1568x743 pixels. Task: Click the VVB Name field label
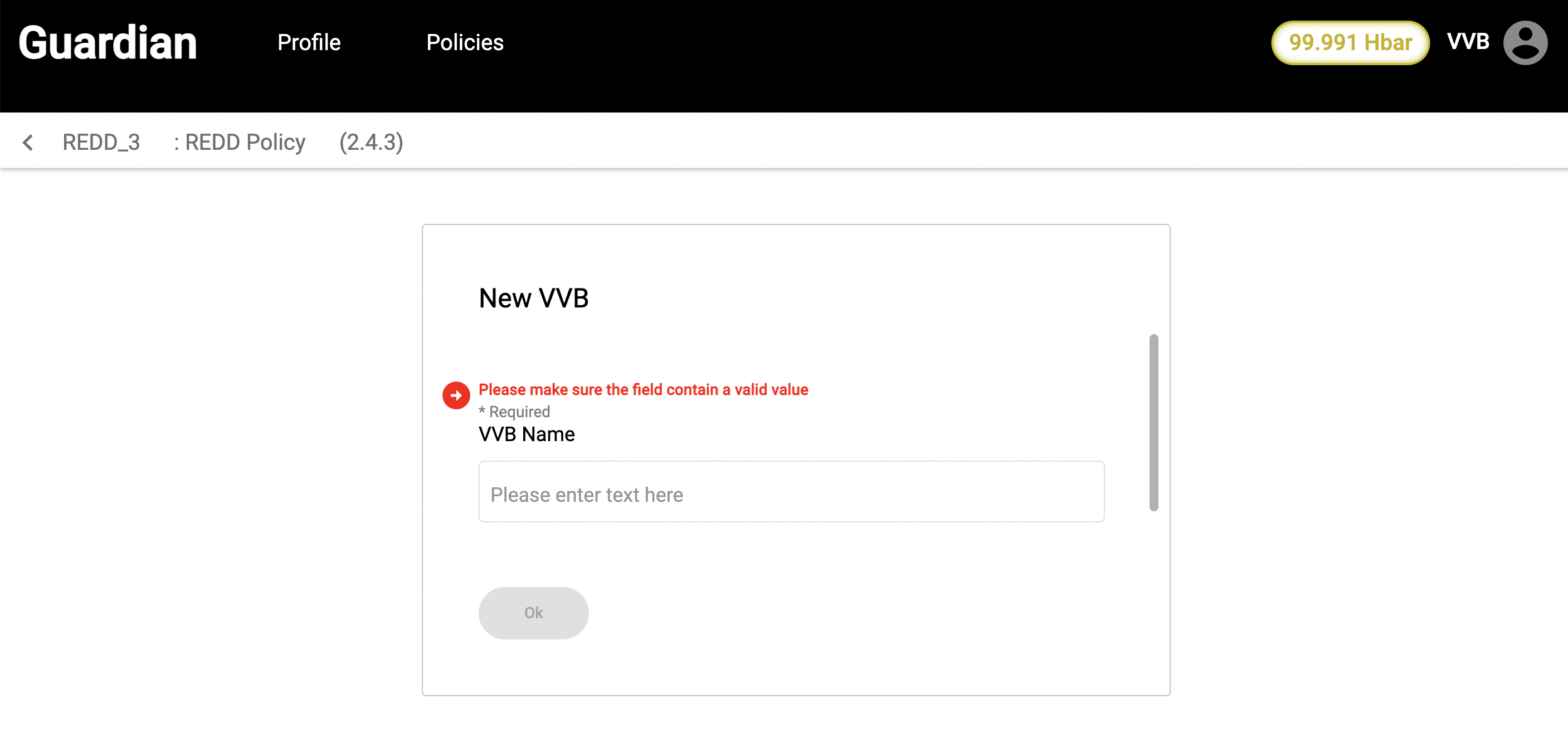coord(527,434)
